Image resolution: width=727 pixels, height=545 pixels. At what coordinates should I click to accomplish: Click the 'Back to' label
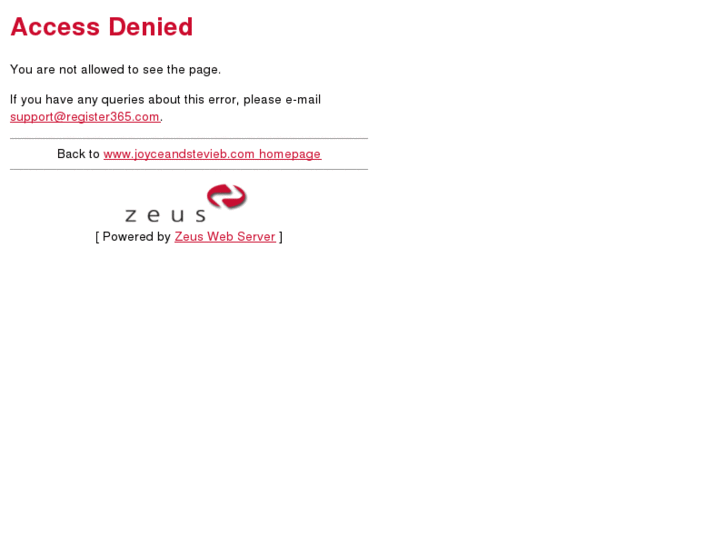coord(78,154)
